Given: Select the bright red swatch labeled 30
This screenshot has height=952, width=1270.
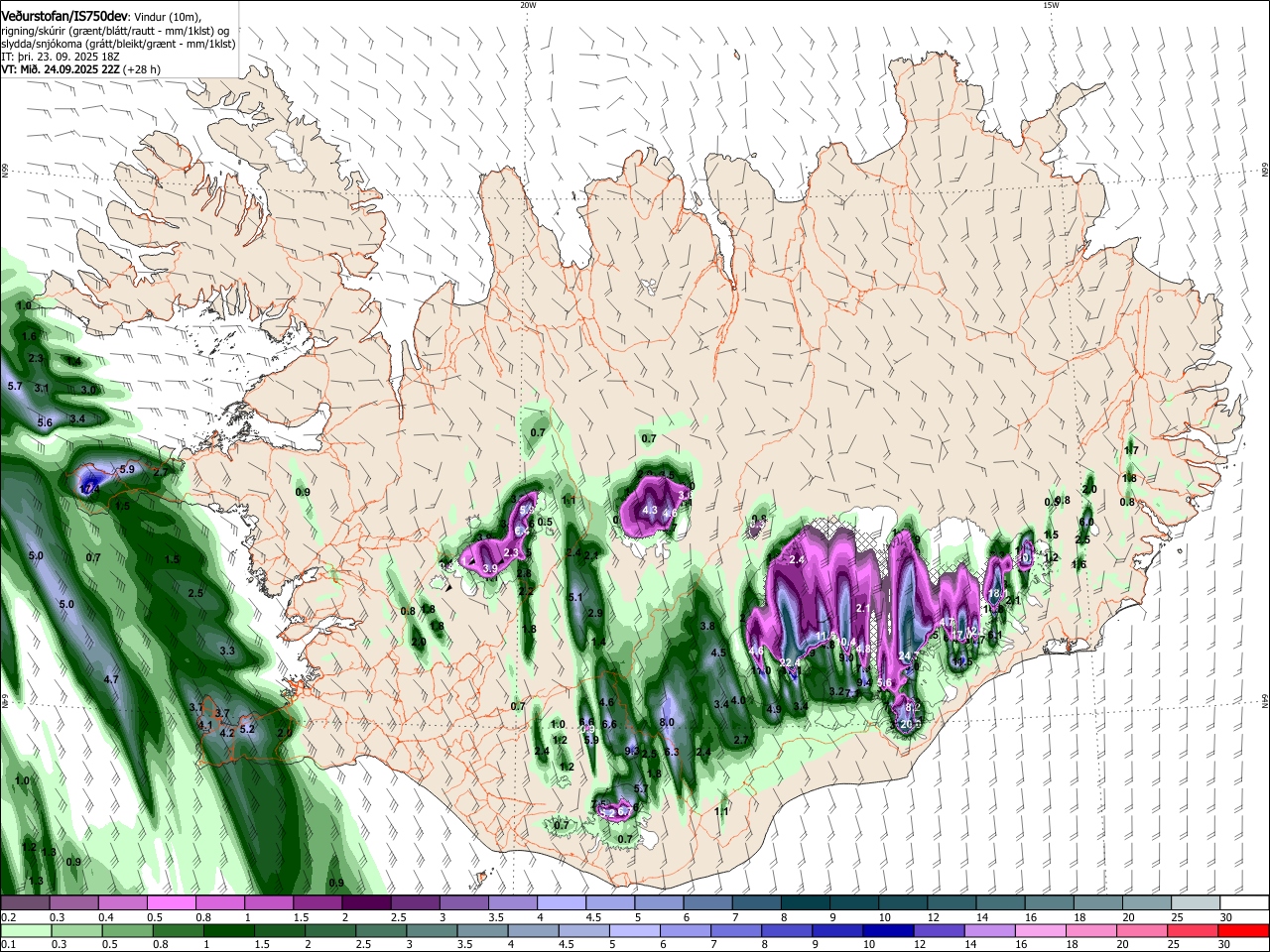Looking at the screenshot, I should (x=1243, y=930).
